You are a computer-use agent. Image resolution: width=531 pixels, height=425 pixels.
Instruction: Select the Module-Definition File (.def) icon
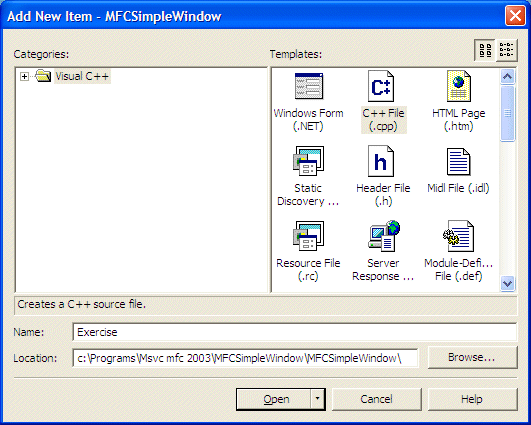[459, 236]
